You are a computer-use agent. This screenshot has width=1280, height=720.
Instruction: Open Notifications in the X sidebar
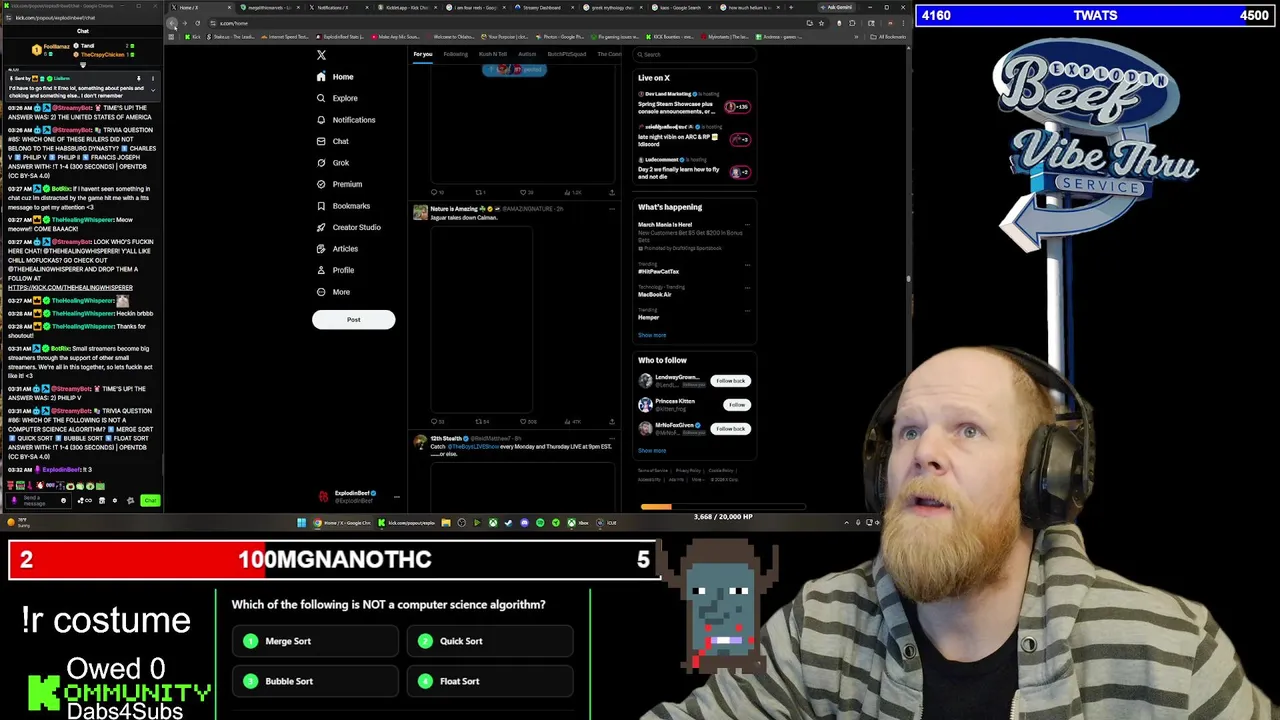pyautogui.click(x=346, y=120)
